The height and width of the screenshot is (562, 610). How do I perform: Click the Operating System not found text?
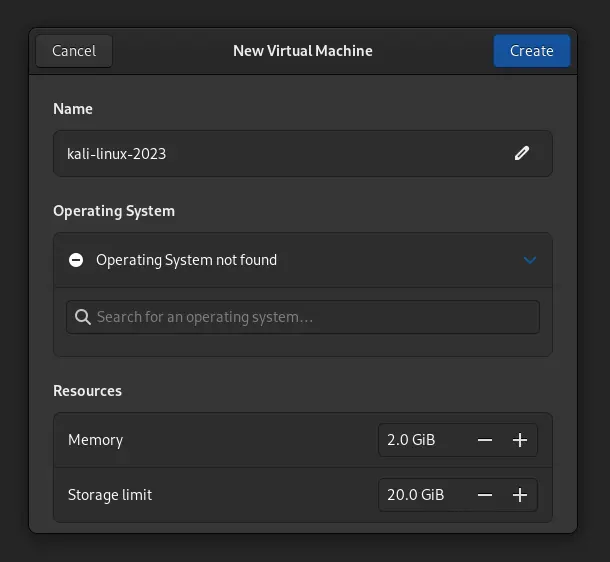(x=186, y=260)
